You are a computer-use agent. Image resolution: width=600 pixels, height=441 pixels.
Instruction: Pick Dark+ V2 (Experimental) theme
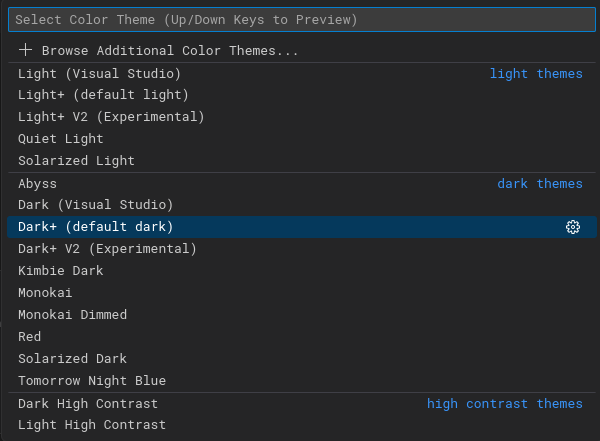(302, 249)
